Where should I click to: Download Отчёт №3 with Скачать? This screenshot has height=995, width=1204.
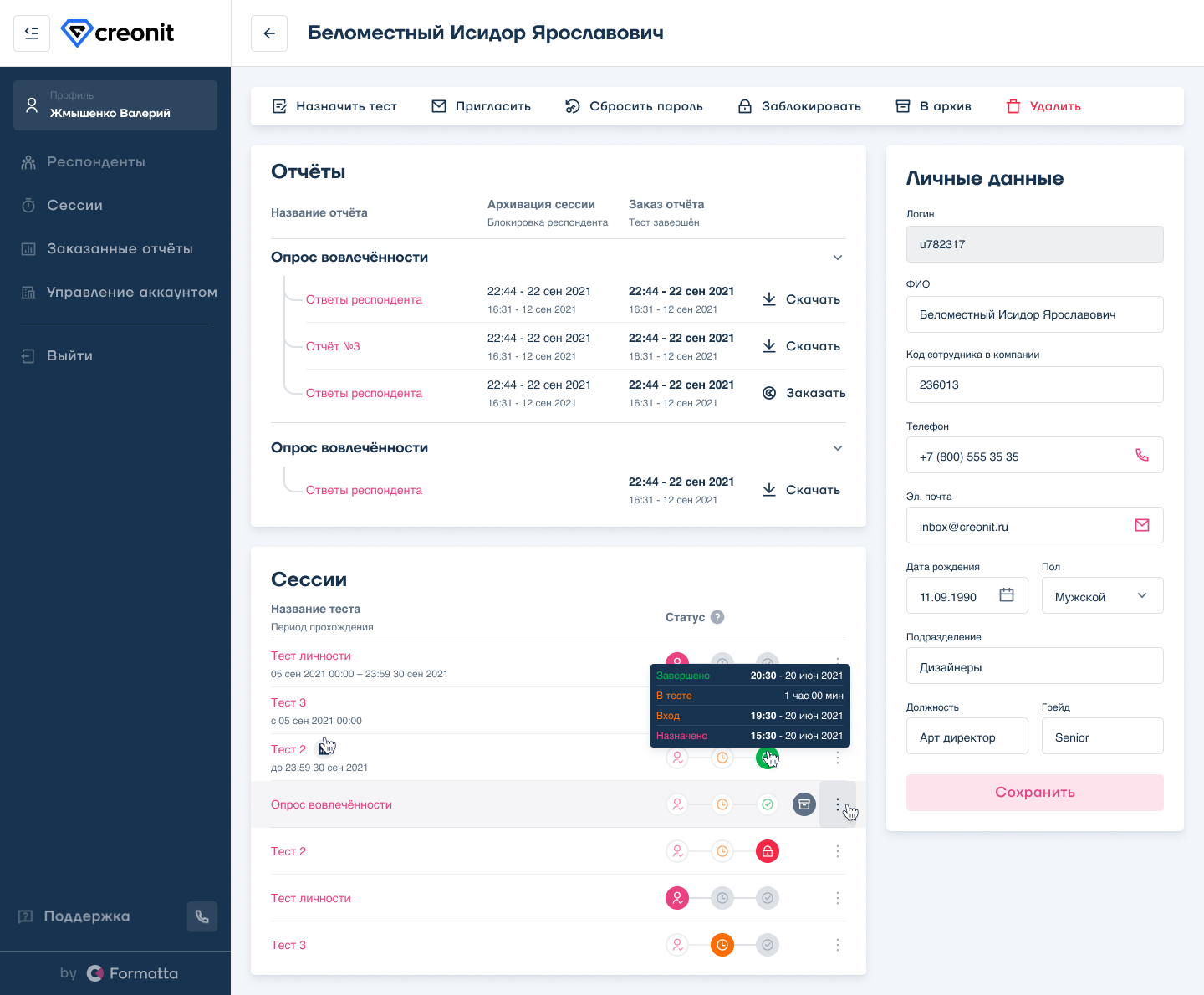801,346
